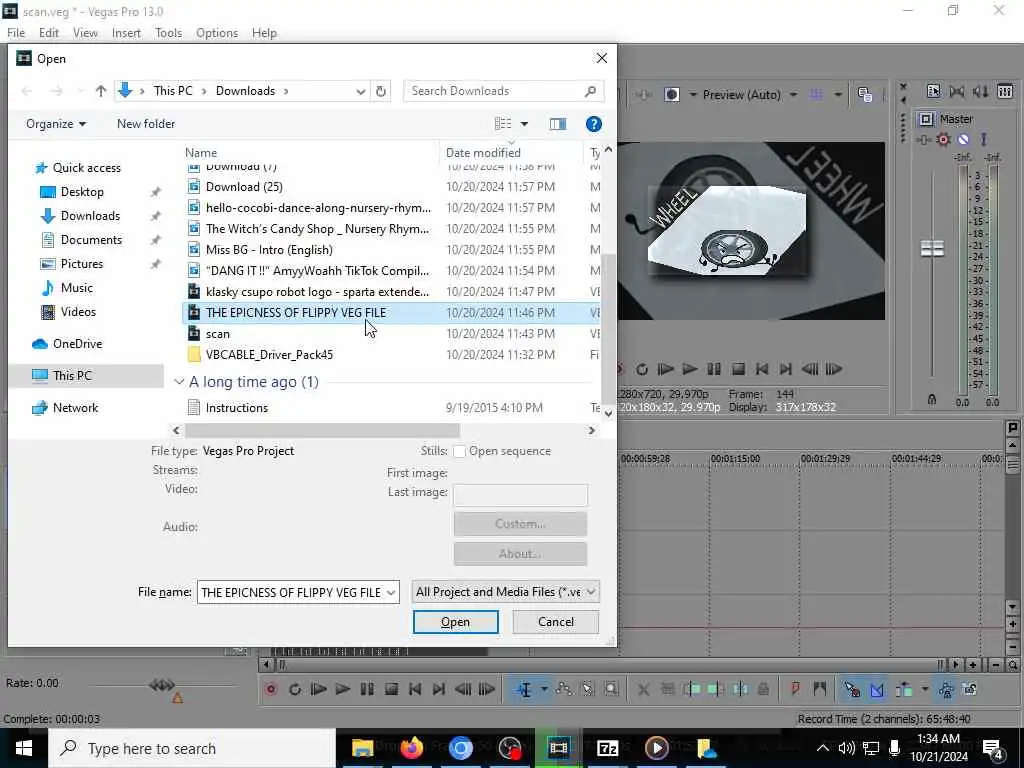Click the Open button in dialog
The height and width of the screenshot is (768, 1024).
click(456, 622)
